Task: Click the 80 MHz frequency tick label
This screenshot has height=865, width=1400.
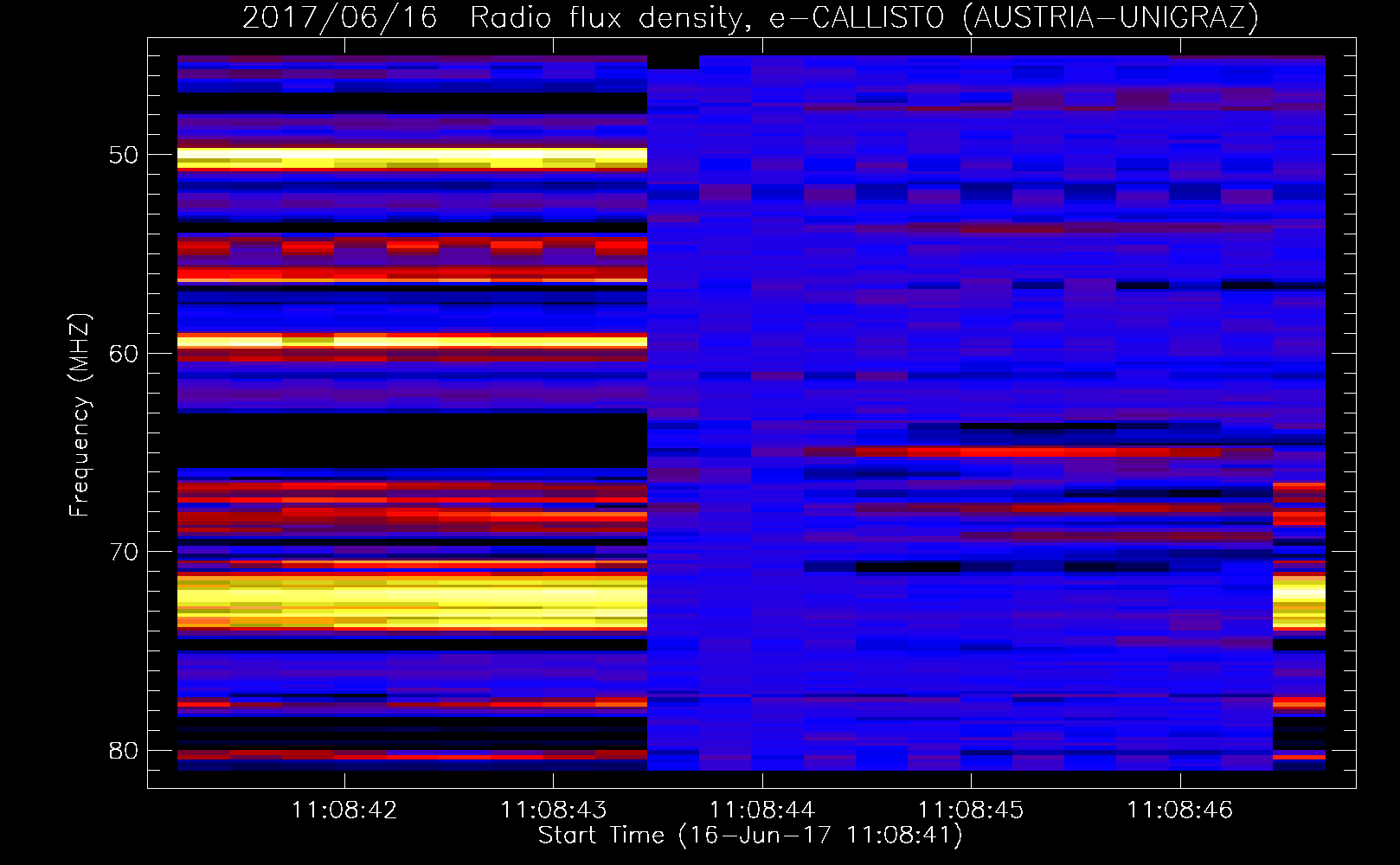Action: pos(124,750)
